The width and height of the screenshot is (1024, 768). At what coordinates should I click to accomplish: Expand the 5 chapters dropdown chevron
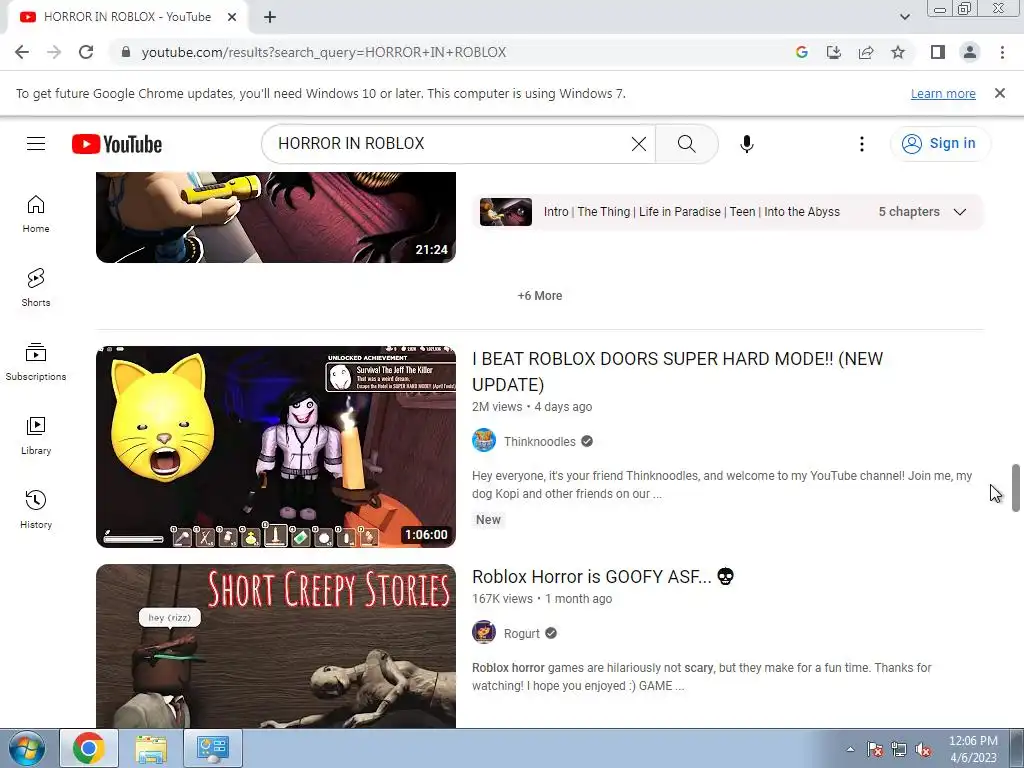pos(960,212)
